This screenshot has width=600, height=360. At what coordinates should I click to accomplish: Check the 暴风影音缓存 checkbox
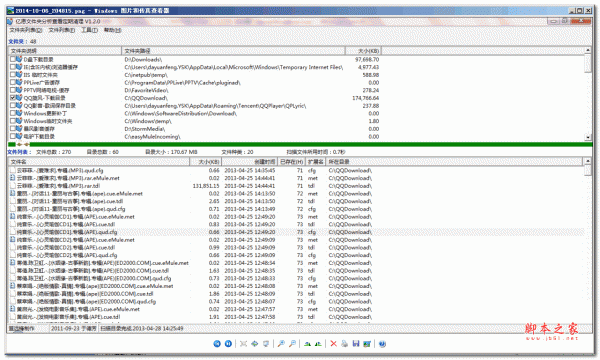(x=13, y=129)
